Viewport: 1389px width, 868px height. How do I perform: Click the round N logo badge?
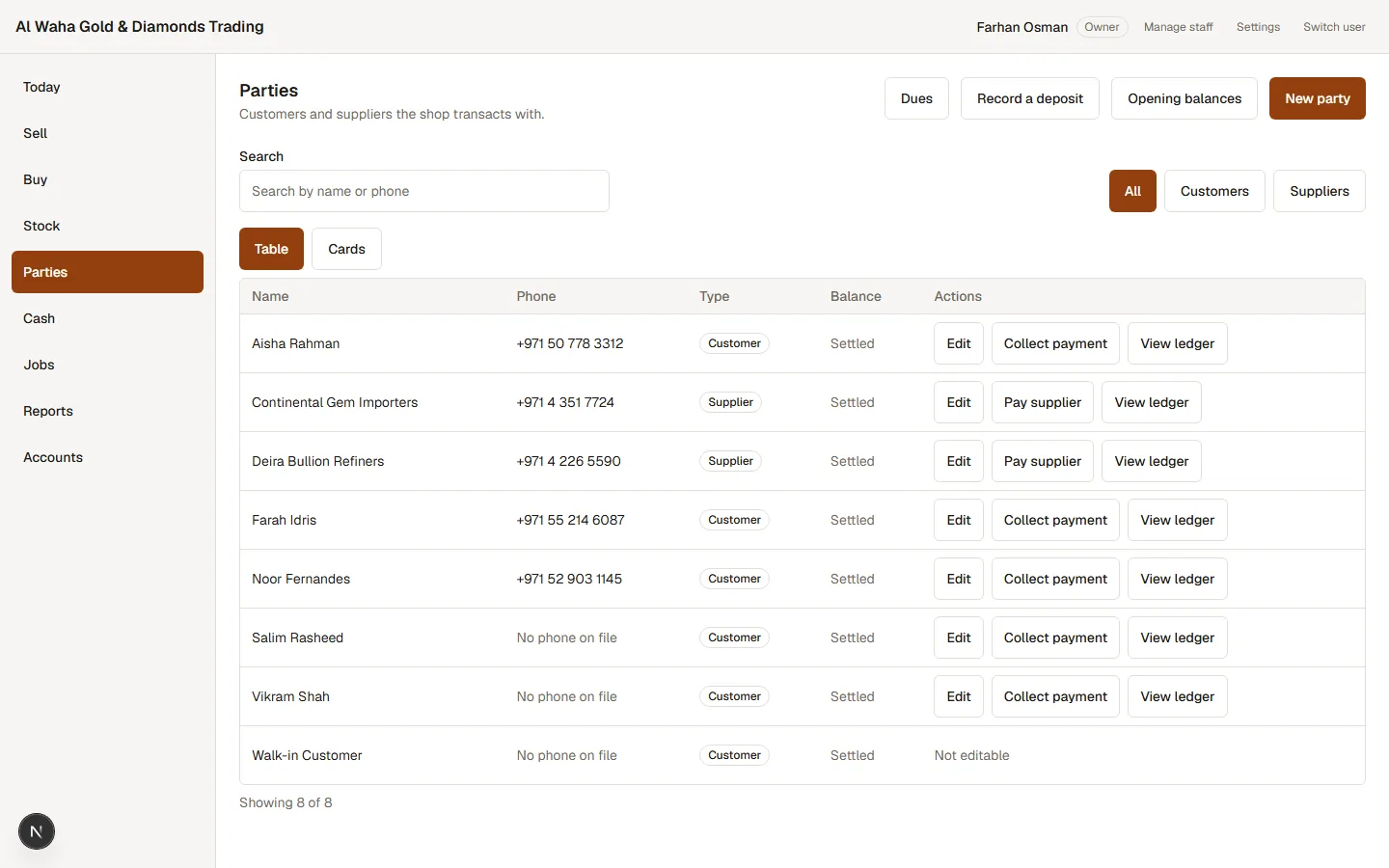coord(37,831)
